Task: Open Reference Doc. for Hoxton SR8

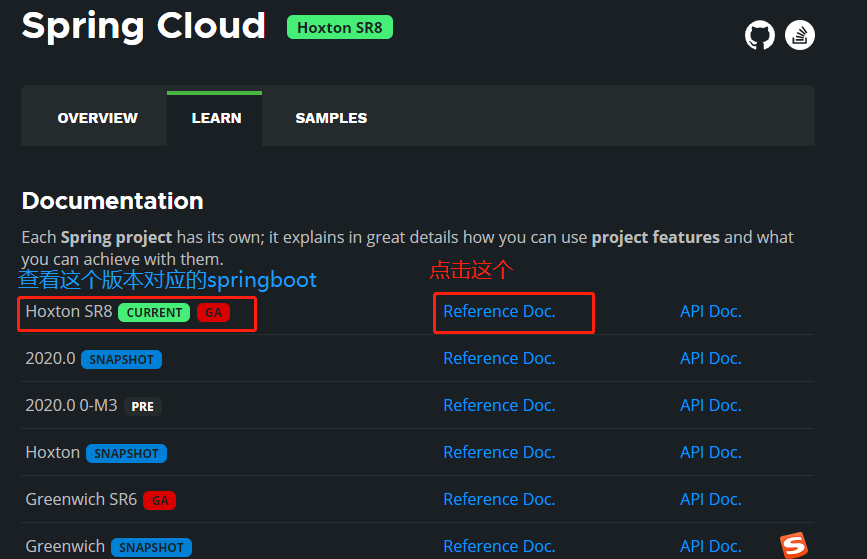Action: pos(499,311)
